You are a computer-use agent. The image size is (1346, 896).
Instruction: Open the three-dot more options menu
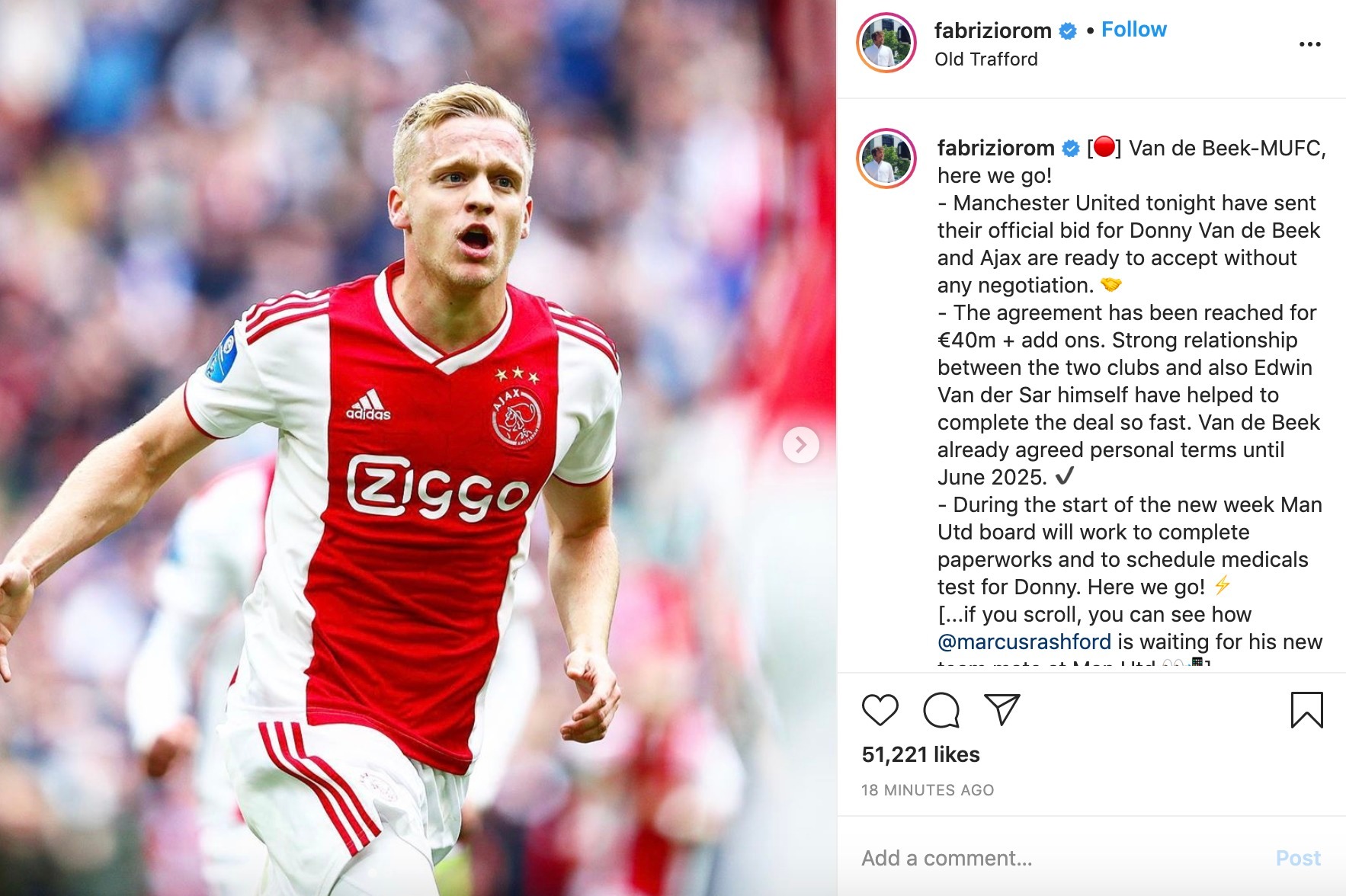point(1309,44)
